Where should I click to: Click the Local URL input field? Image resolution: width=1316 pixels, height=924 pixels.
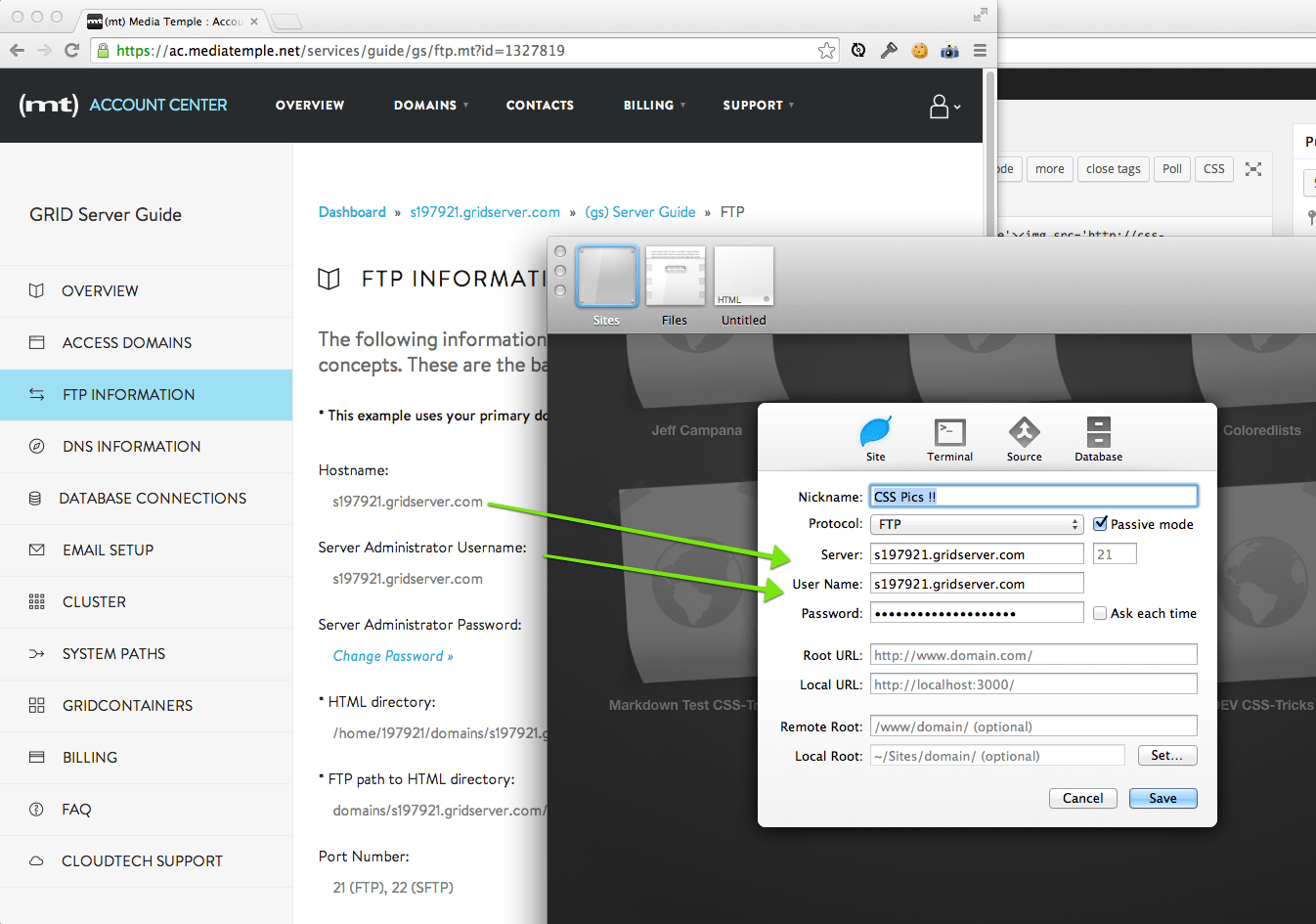tap(1033, 684)
